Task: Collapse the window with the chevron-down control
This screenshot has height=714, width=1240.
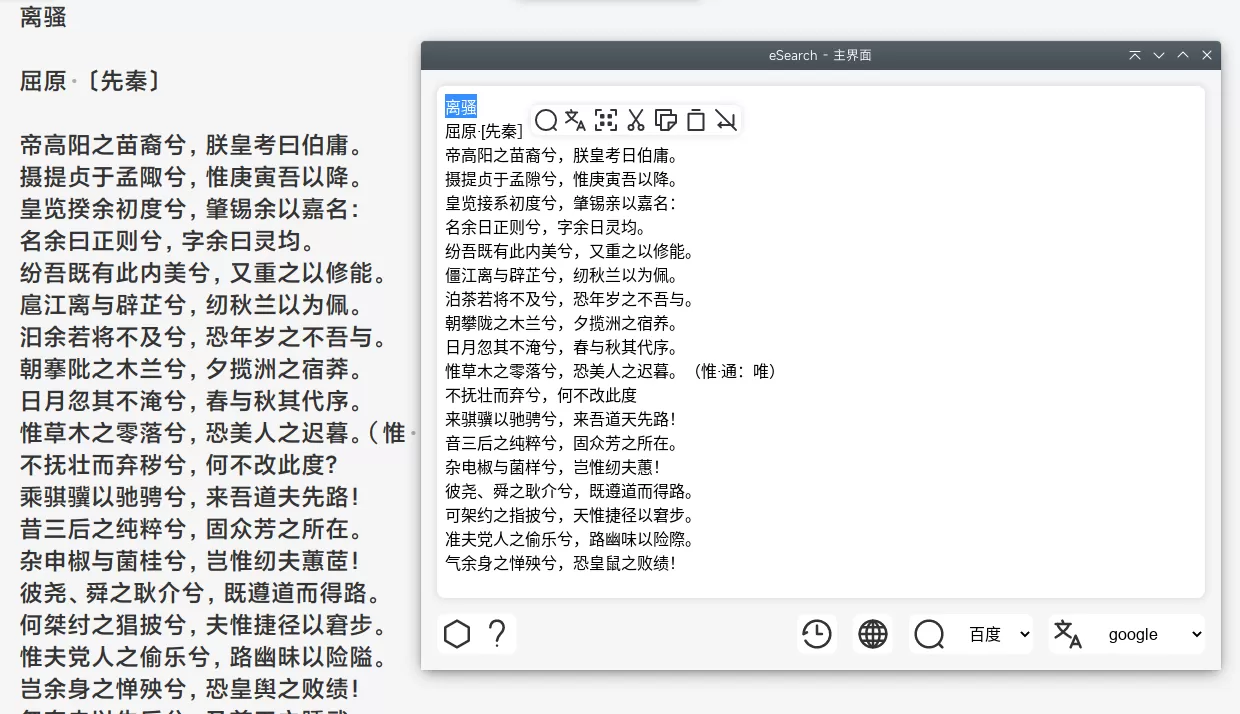Action: [1158, 55]
